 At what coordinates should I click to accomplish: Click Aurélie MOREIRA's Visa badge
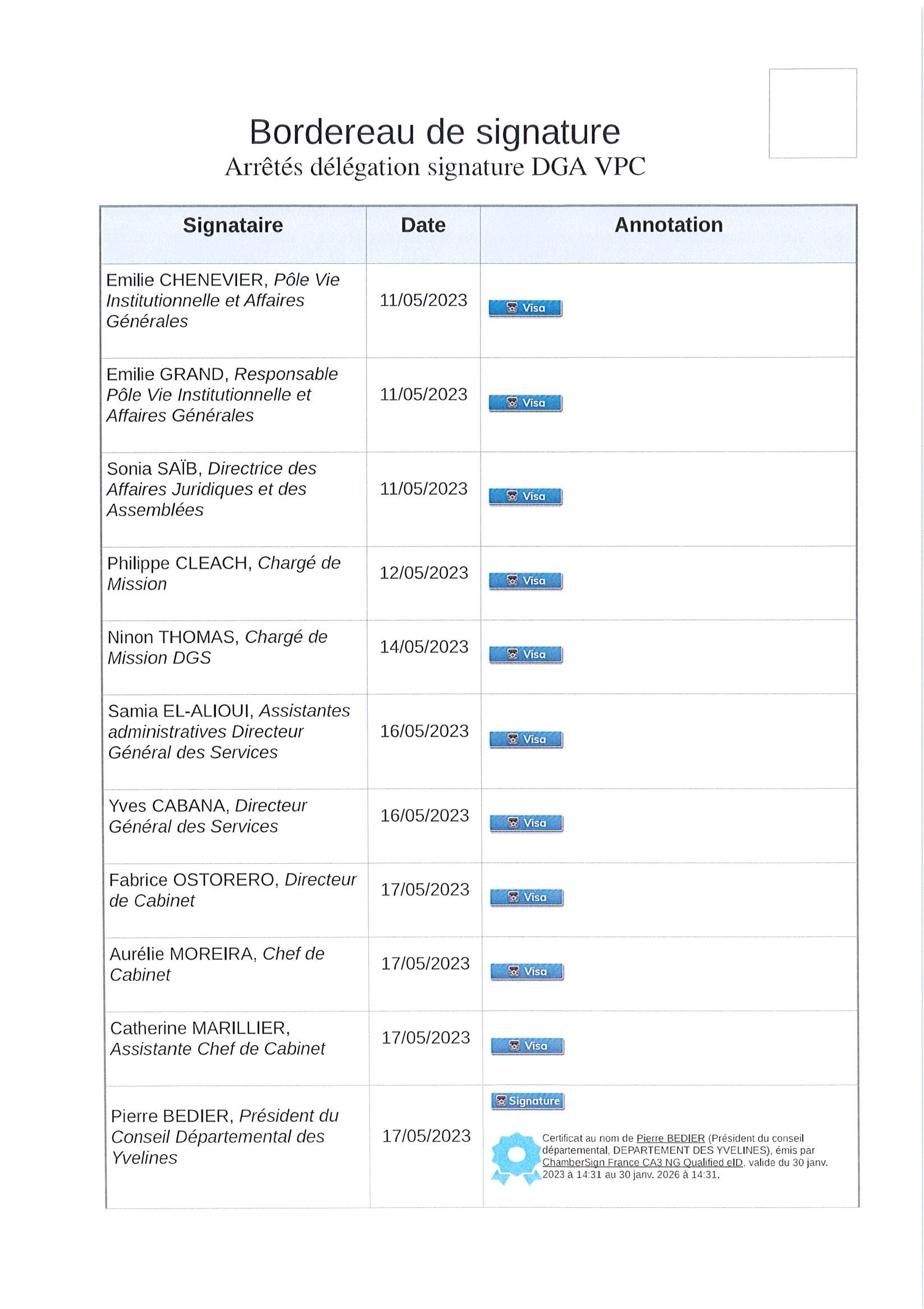[x=527, y=972]
